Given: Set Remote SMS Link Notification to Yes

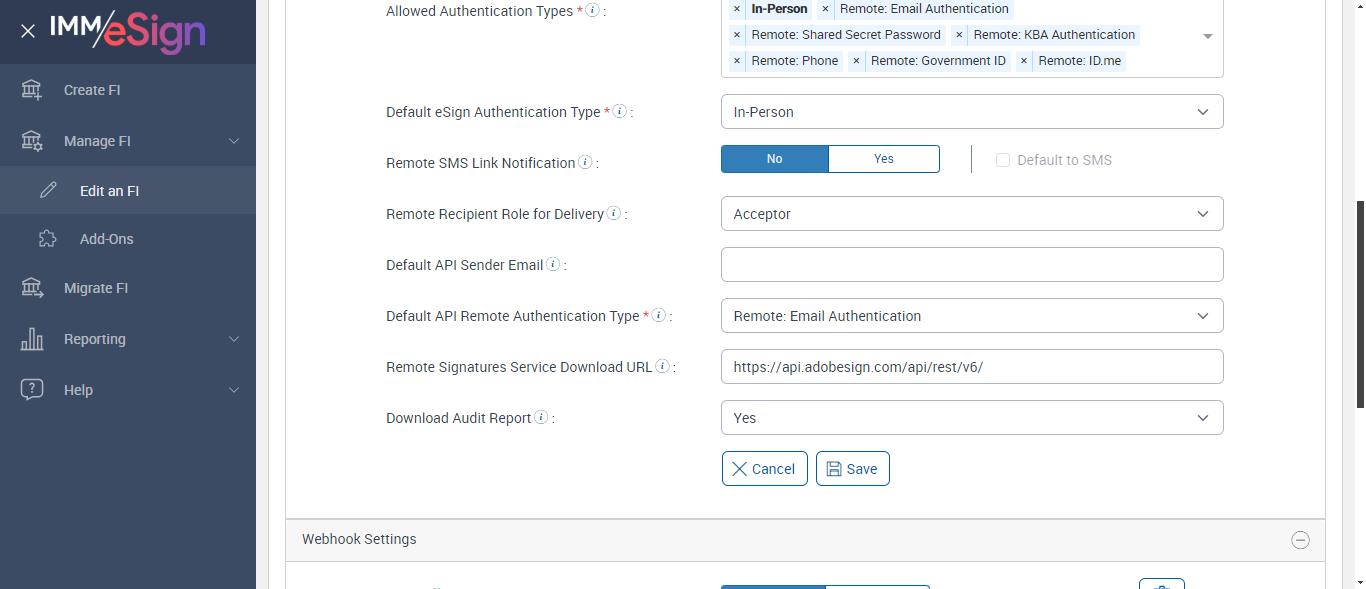Looking at the screenshot, I should 884,159.
